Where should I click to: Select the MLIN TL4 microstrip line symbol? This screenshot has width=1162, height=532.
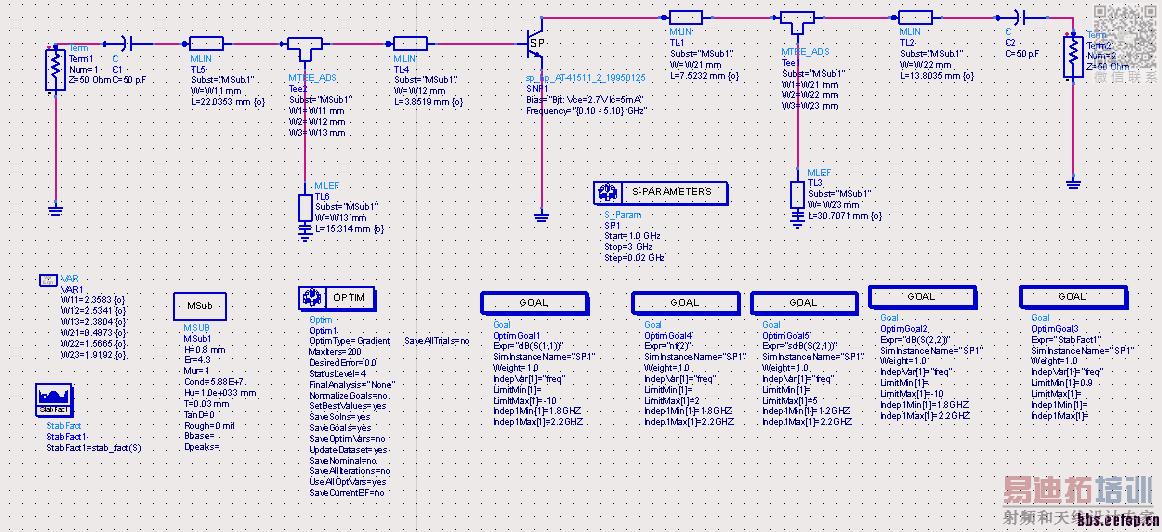pos(411,45)
